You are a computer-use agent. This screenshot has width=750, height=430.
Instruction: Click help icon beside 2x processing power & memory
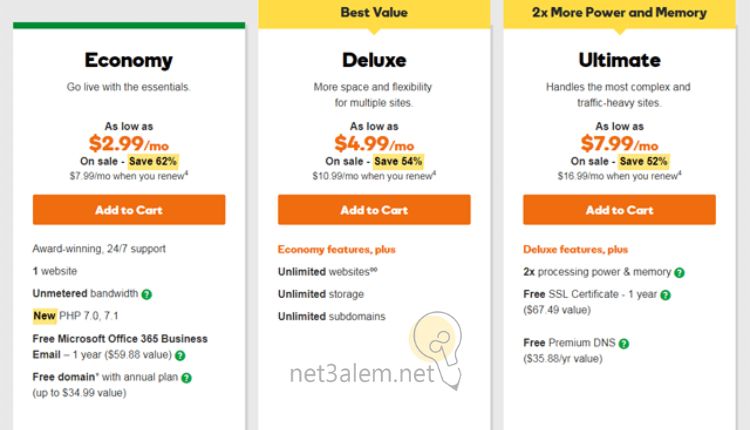click(x=679, y=272)
